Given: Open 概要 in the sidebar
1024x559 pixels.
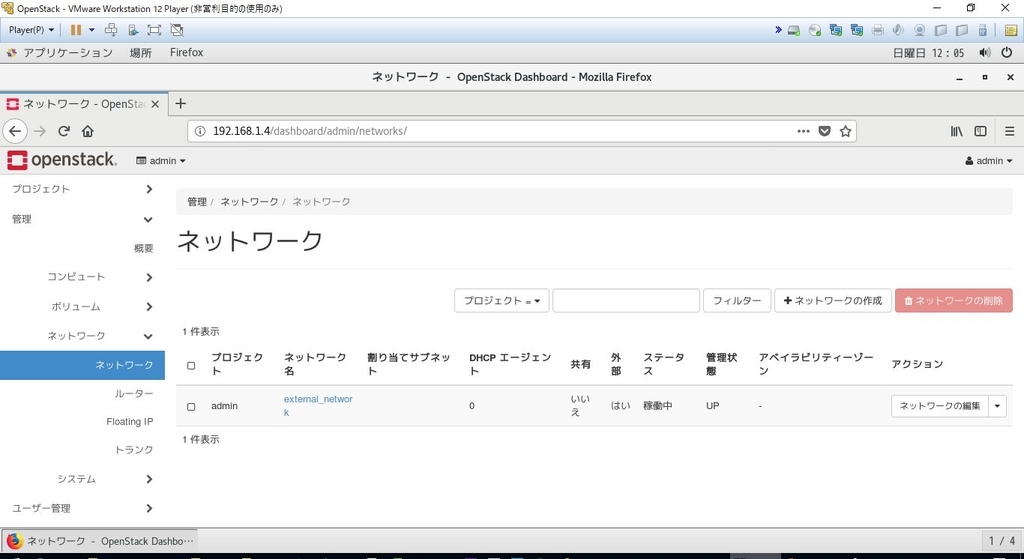Looking at the screenshot, I should pos(144,248).
